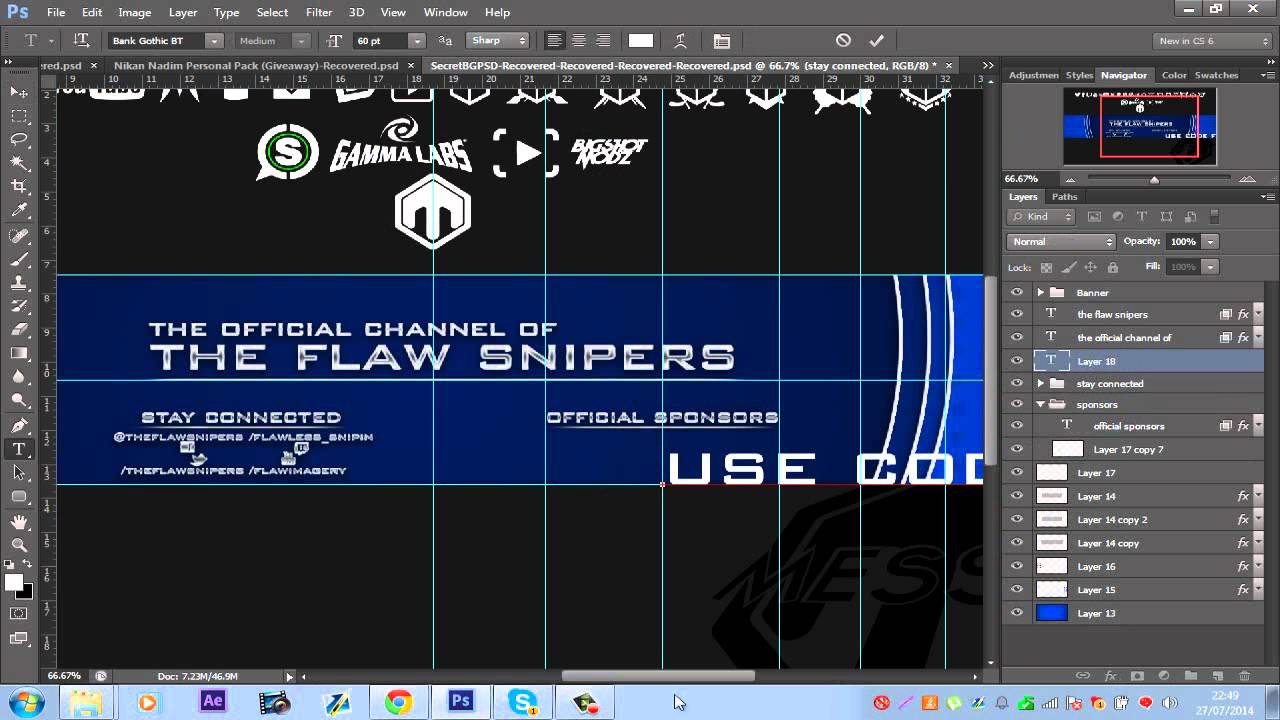Select the Brush tool

[19, 259]
